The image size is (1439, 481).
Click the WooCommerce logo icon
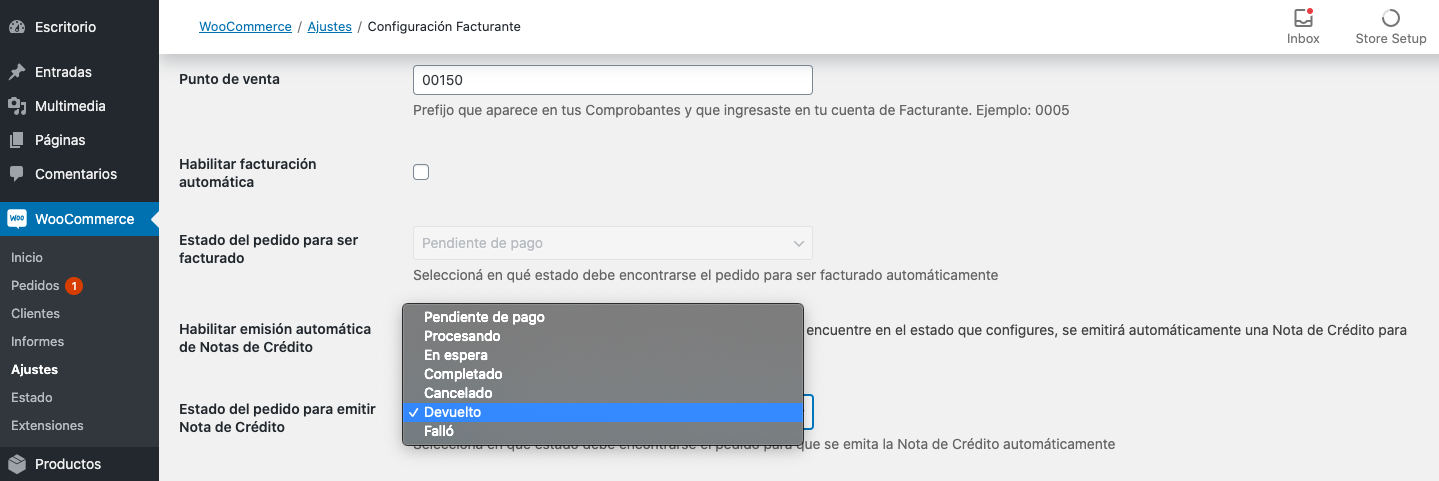tap(17, 219)
